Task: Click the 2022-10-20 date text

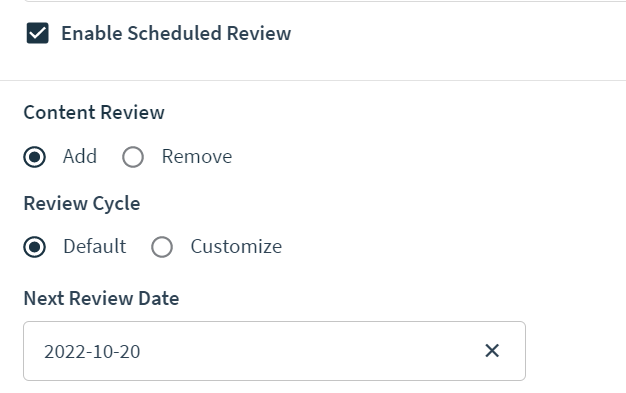Action: coord(92,352)
